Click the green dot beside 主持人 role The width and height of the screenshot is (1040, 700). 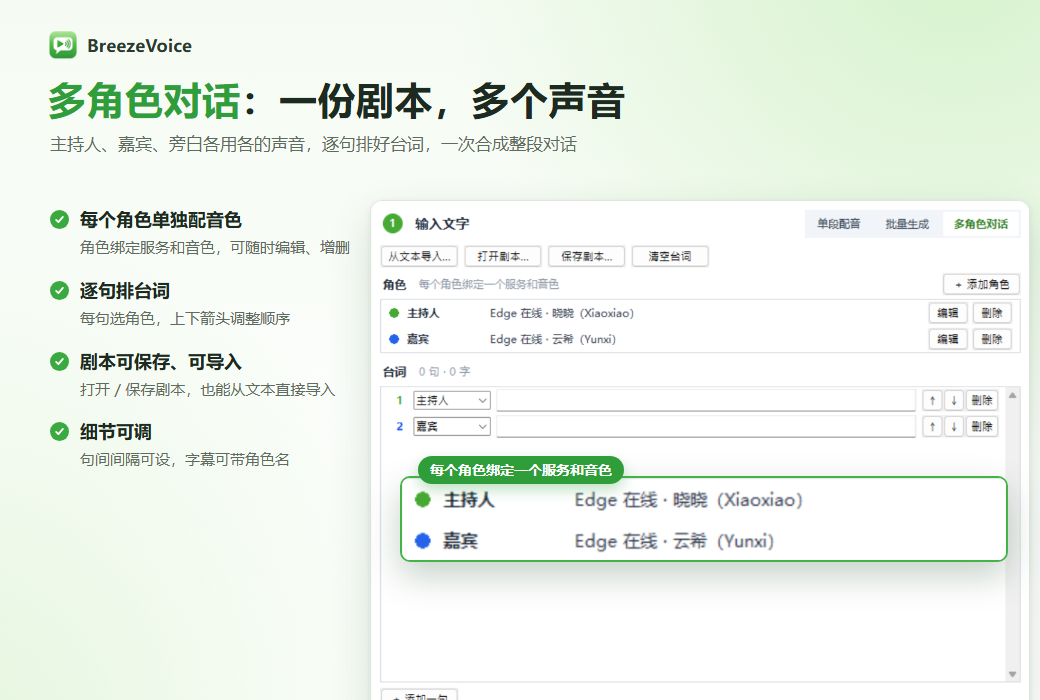(394, 313)
